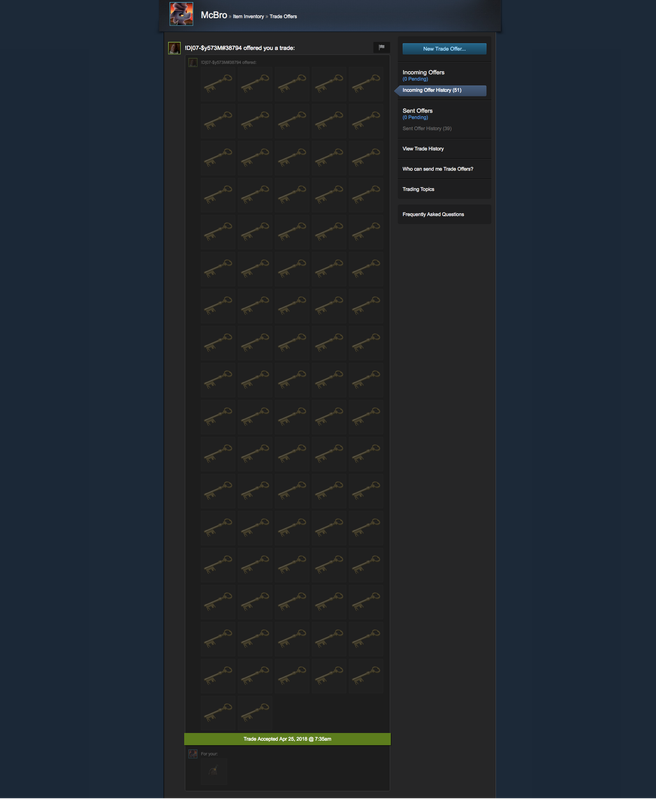656x800 pixels.
Task: Select the first key in the final two-key row
Action: click(218, 713)
